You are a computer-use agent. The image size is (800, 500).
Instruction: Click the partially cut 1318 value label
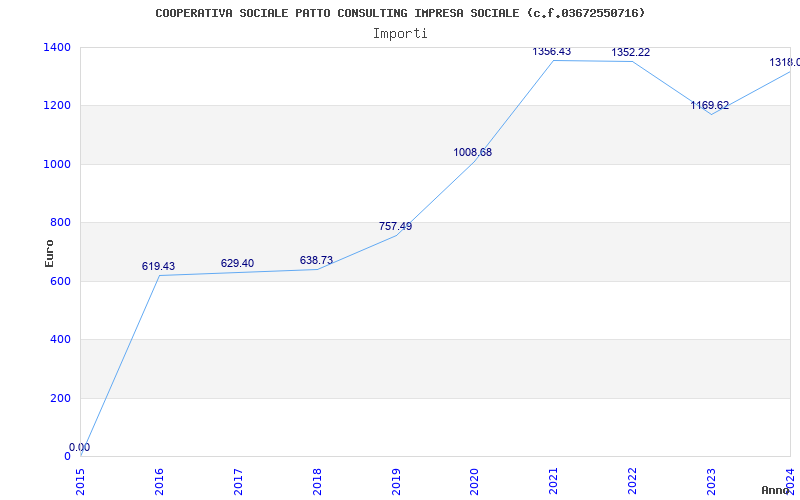[785, 62]
